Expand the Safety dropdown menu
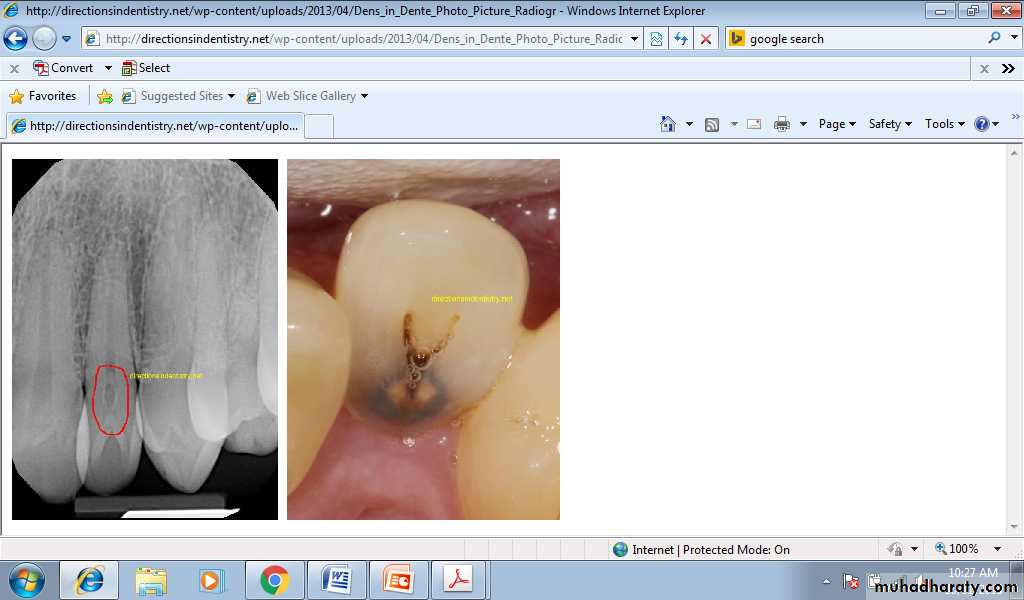This screenshot has height=600, width=1024. pyautogui.click(x=890, y=124)
